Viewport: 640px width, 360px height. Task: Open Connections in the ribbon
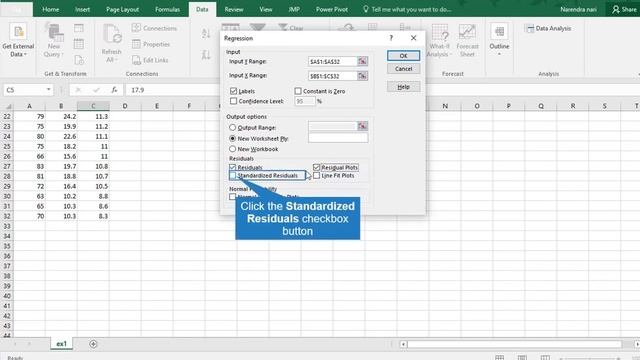(154, 28)
